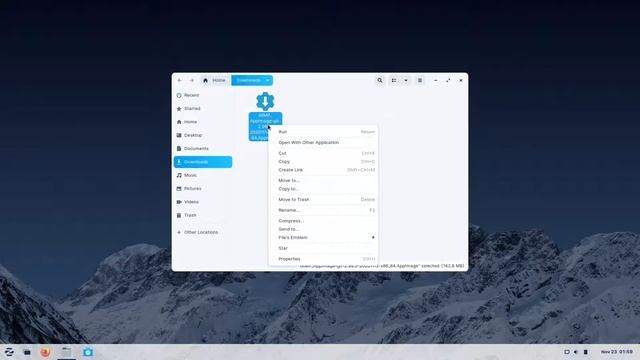Click the AppImage file gear icon

[265, 101]
